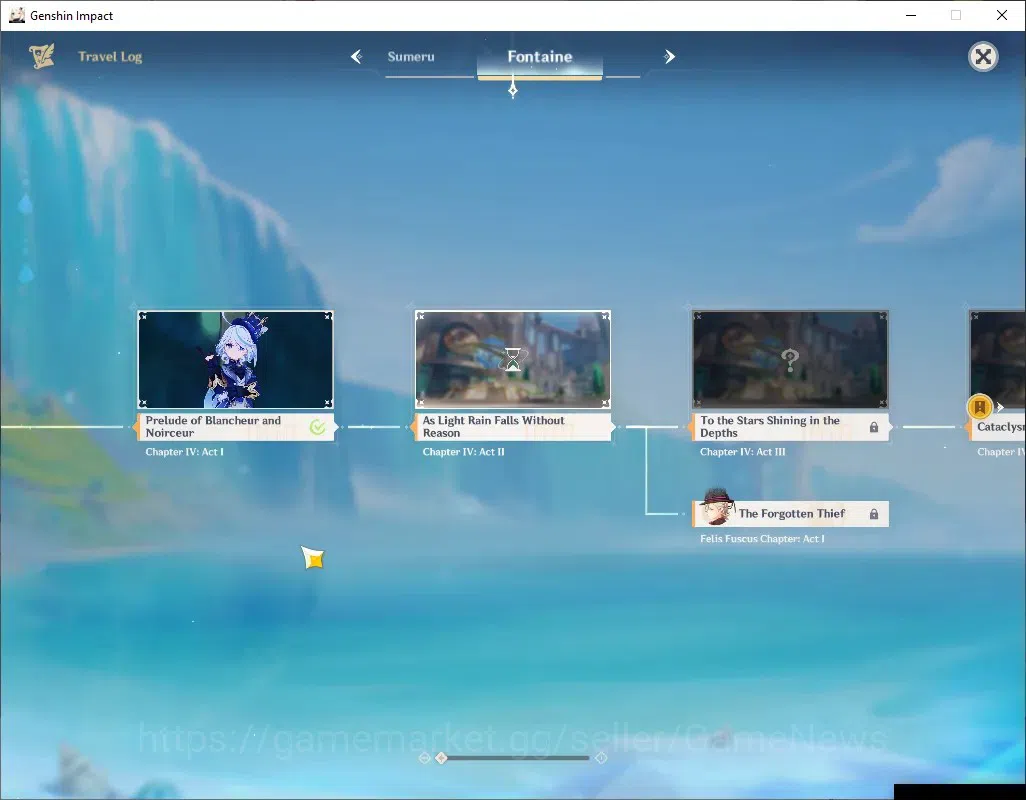The width and height of the screenshot is (1026, 800).
Task: Click the Genshin Impact window title icon
Action: [17, 15]
